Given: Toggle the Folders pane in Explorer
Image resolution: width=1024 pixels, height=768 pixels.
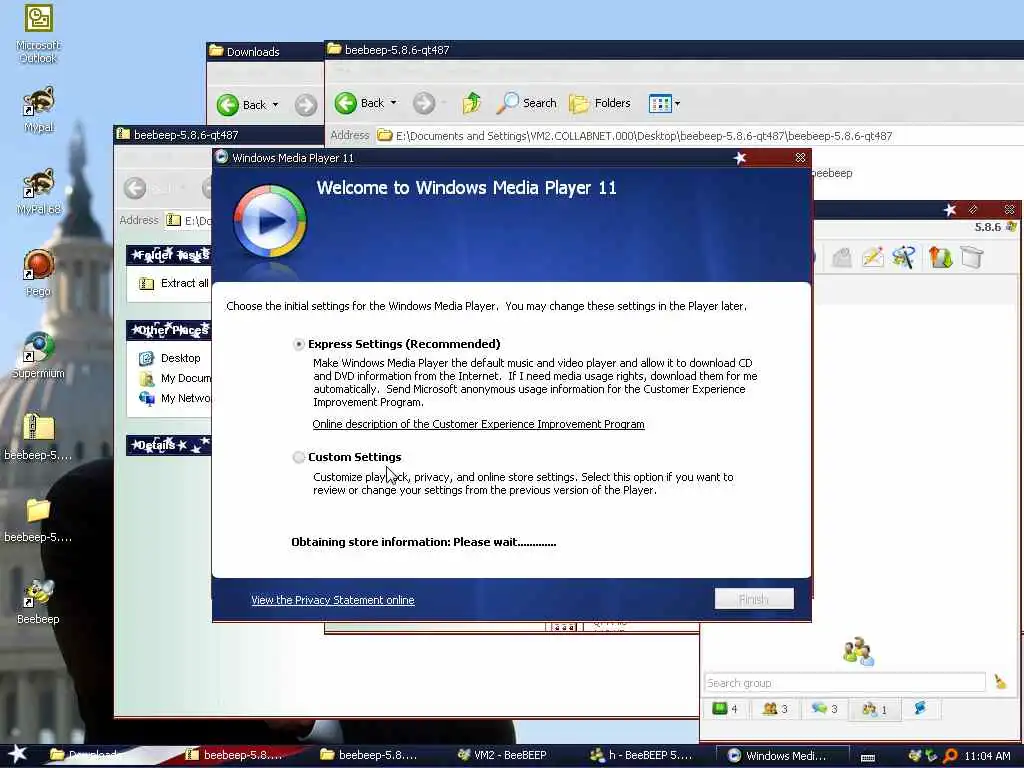Looking at the screenshot, I should coord(600,103).
